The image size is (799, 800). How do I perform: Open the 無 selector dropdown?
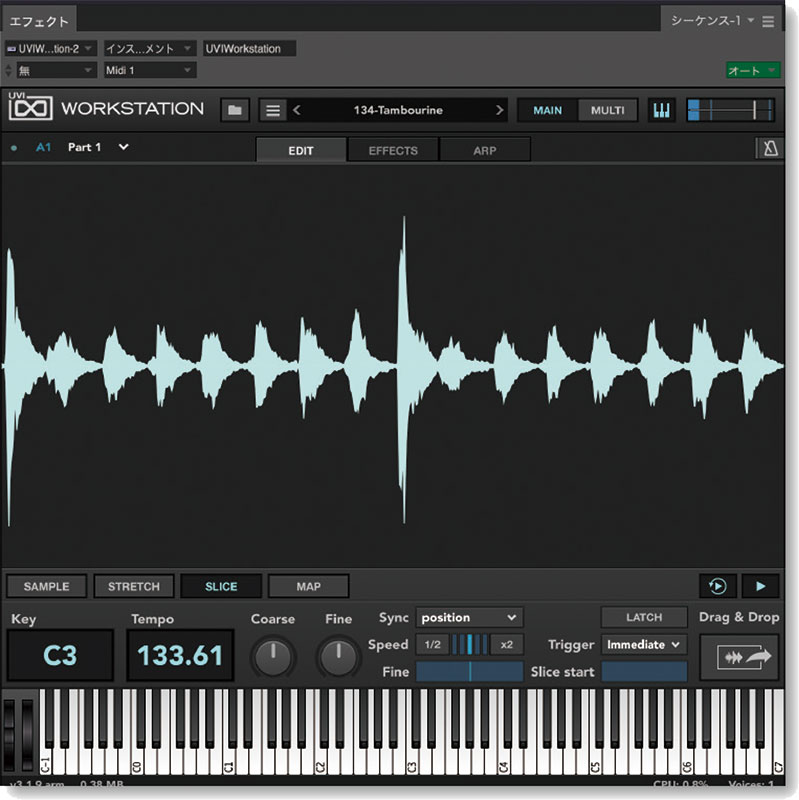(56, 70)
